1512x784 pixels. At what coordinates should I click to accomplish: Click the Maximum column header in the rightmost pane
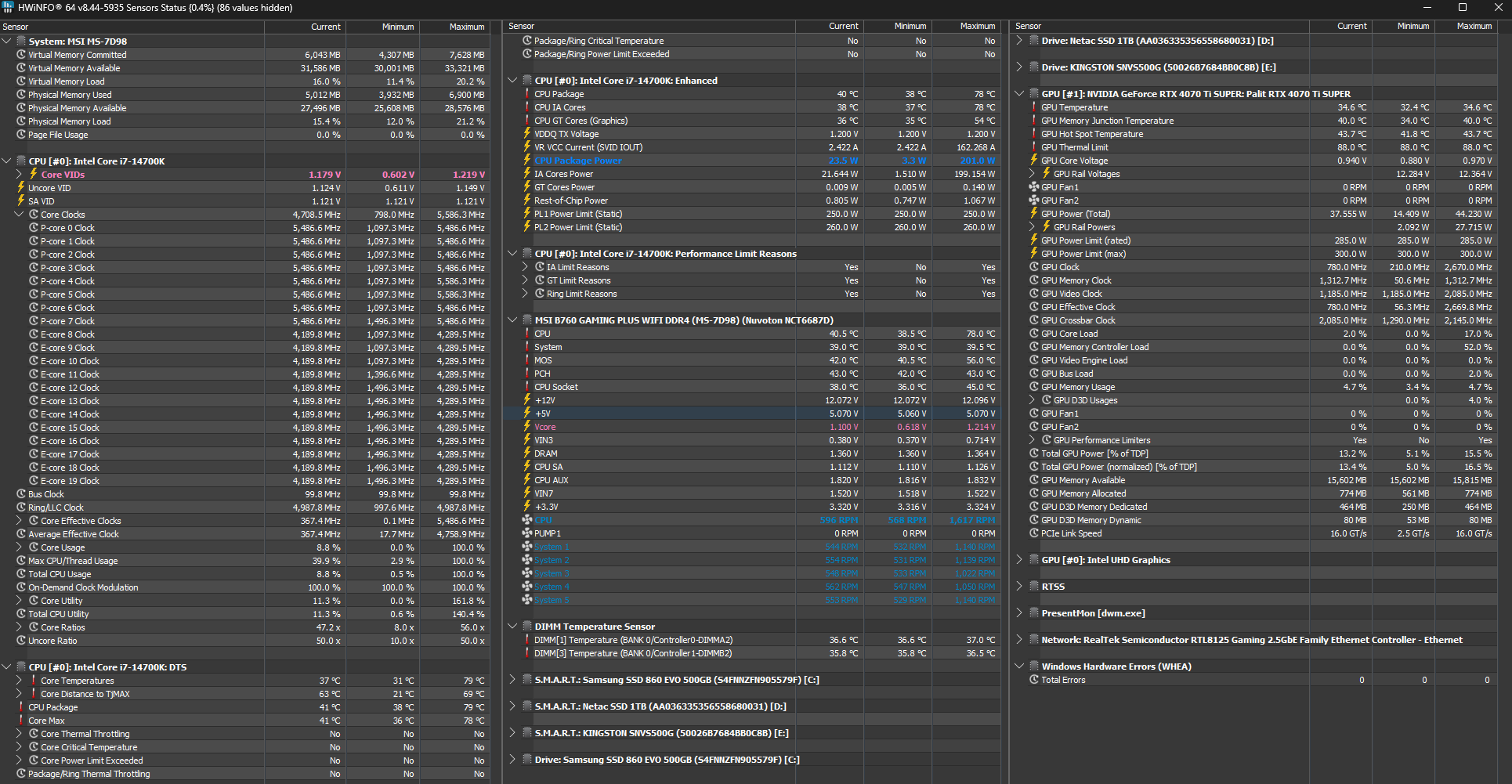coord(1466,26)
